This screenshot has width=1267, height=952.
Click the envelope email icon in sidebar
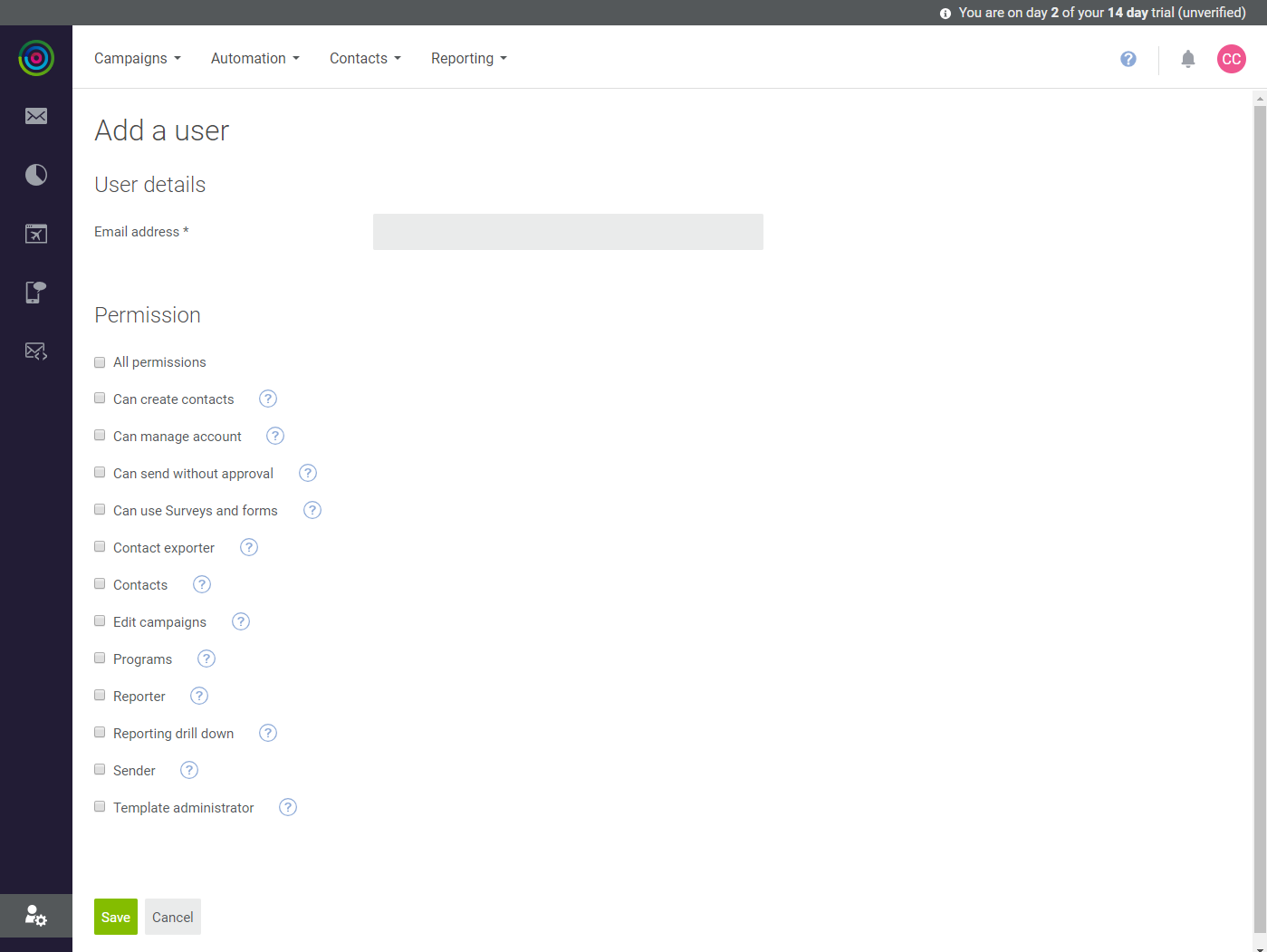point(36,116)
